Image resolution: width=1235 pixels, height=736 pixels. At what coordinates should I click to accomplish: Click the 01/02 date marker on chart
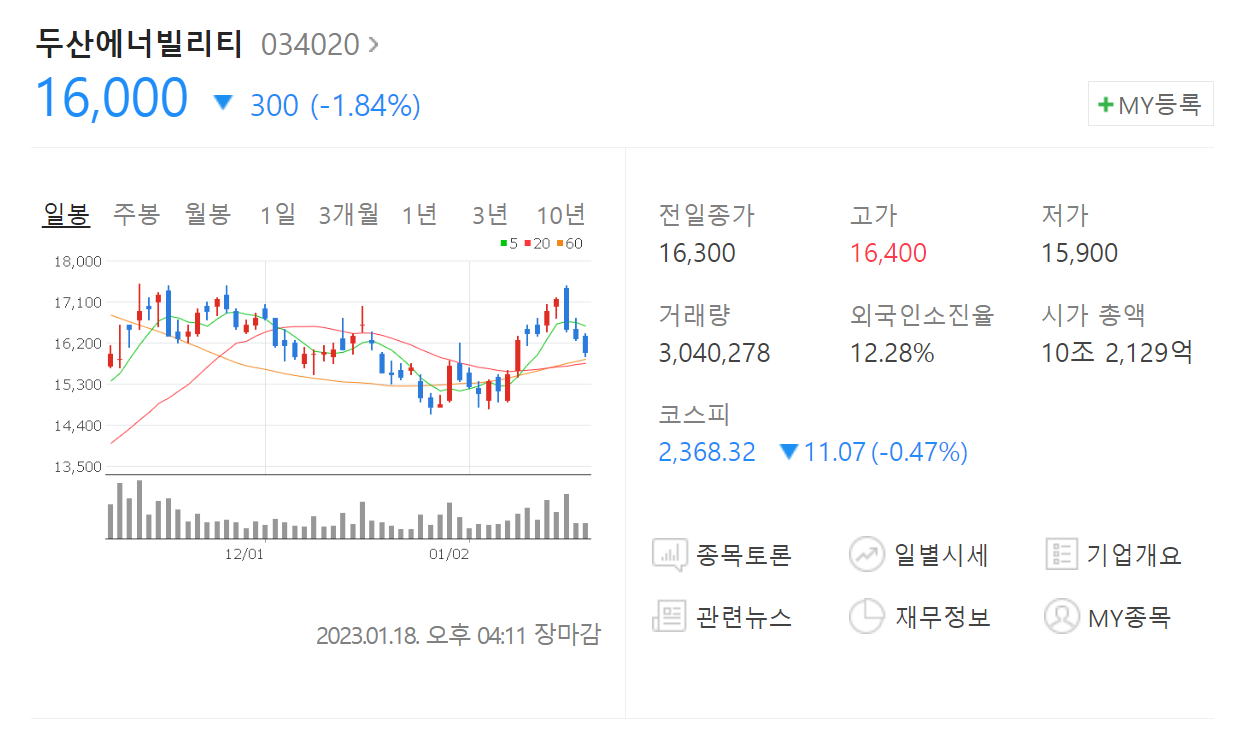[x=449, y=553]
